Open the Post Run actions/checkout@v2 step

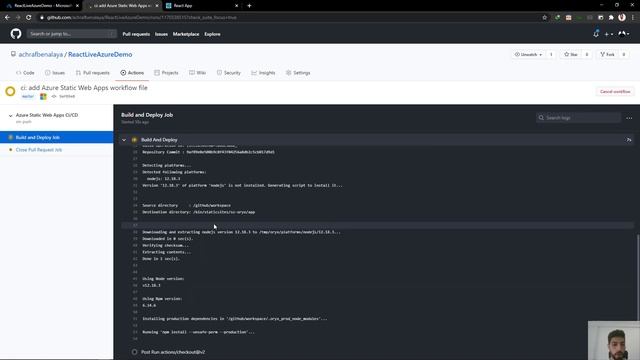(x=173, y=352)
